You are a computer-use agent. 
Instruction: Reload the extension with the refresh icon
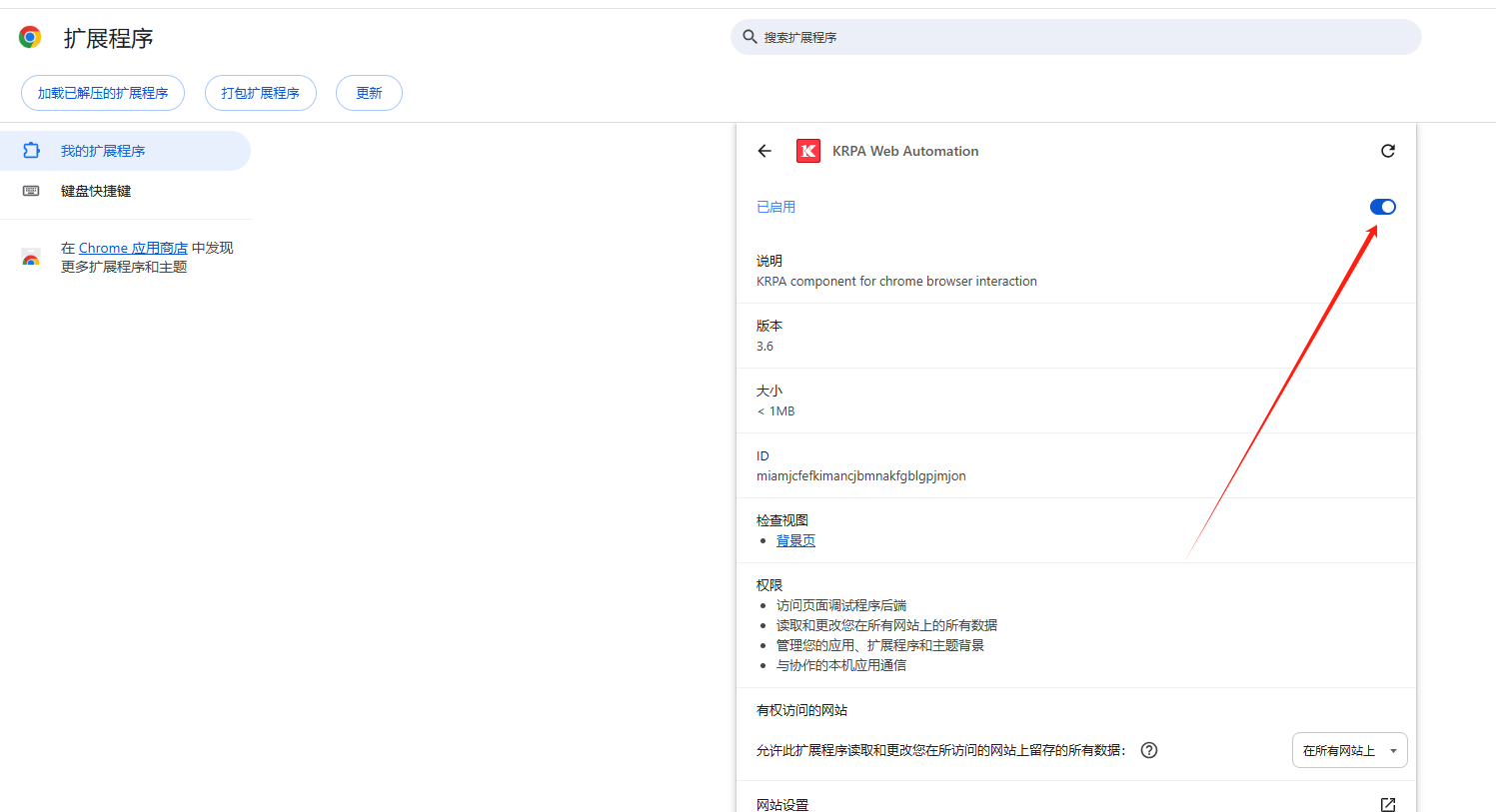pos(1388,151)
